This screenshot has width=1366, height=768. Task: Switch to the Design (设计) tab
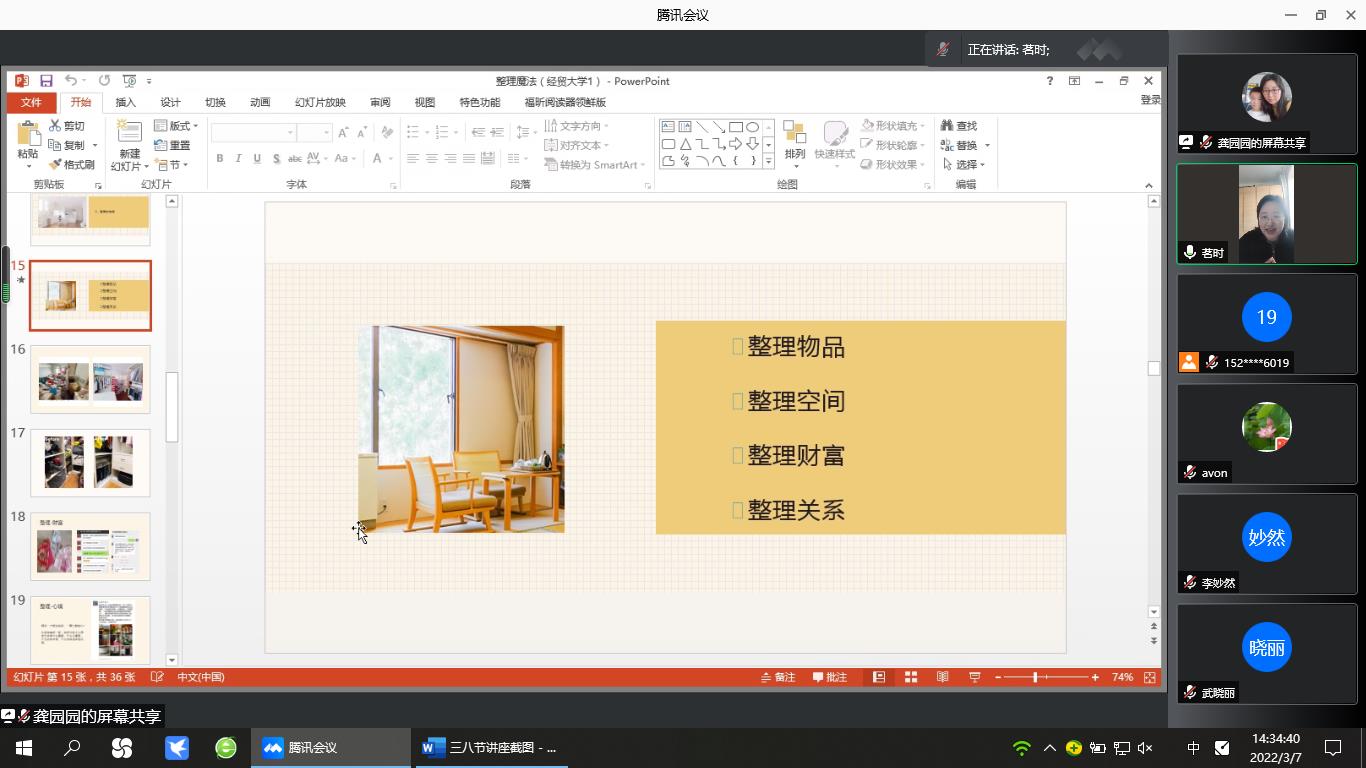click(x=170, y=102)
